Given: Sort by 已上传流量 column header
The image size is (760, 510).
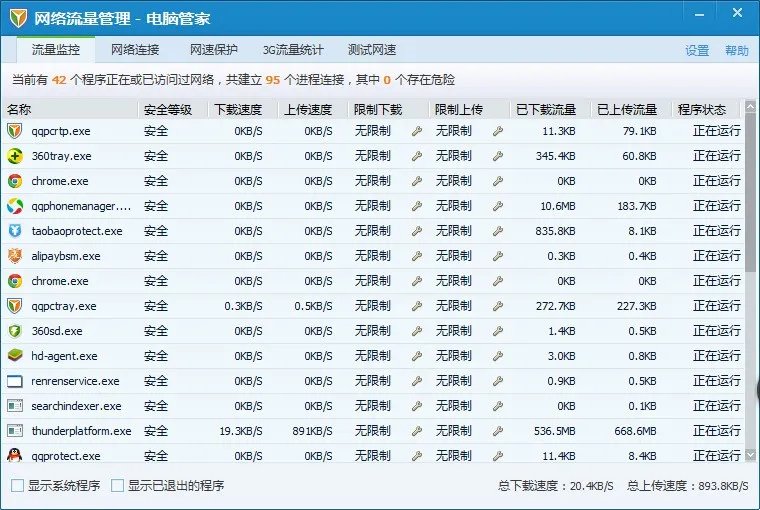Looking at the screenshot, I should tap(631, 110).
